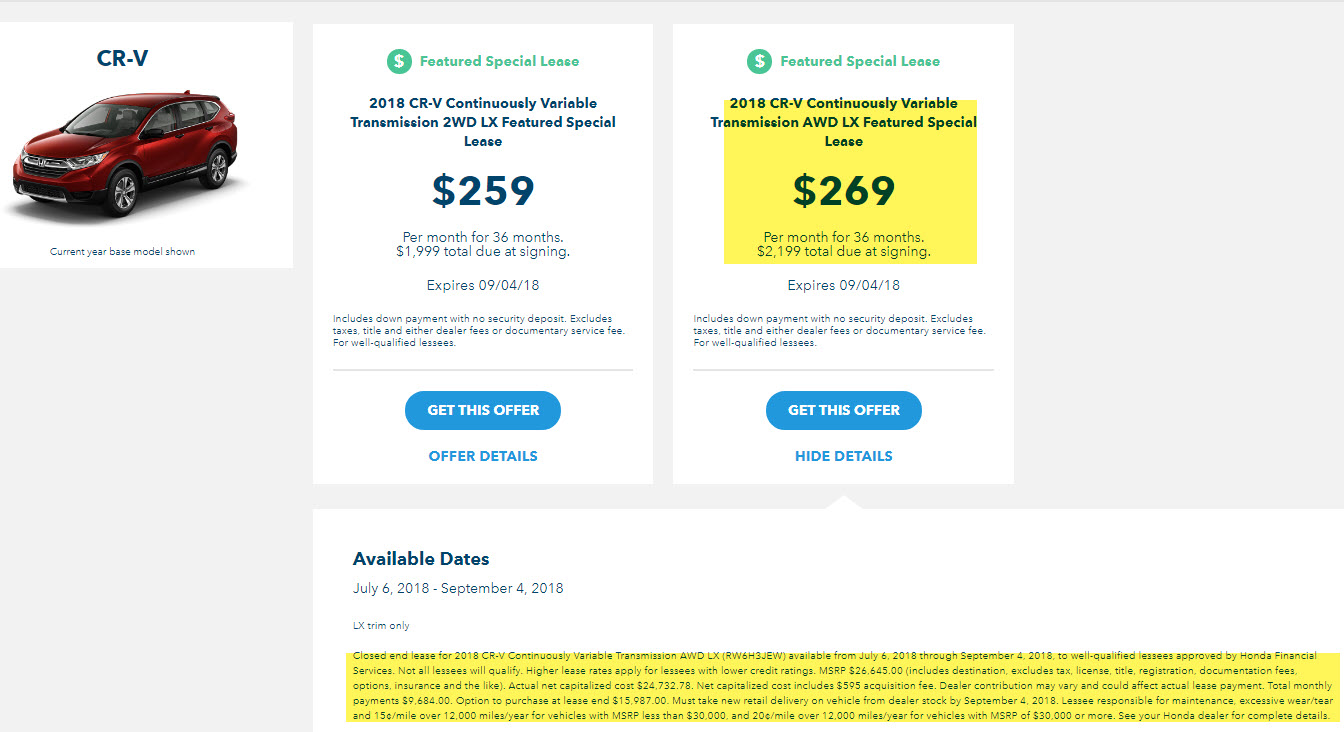Viewport: 1344px width, 732px height.
Task: Click the dollar icon on 2WD lease card
Action: pos(399,61)
